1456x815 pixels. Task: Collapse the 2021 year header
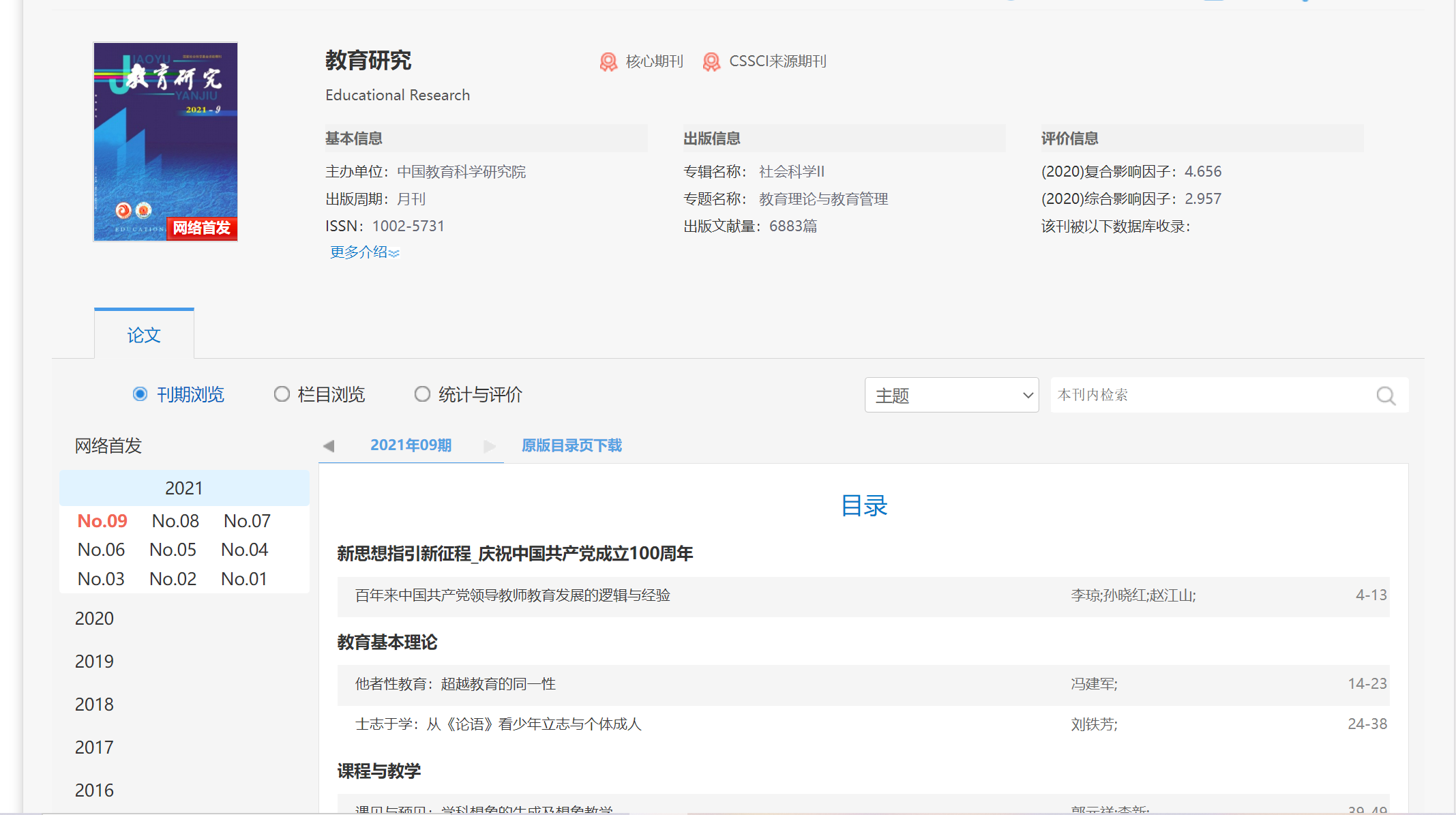click(x=184, y=488)
